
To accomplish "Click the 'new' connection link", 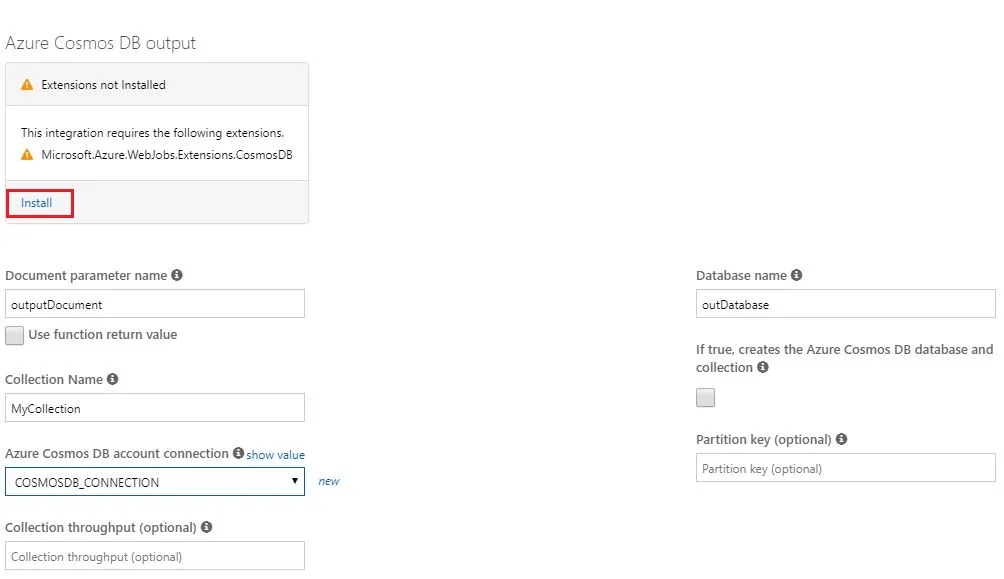I will click(x=328, y=481).
